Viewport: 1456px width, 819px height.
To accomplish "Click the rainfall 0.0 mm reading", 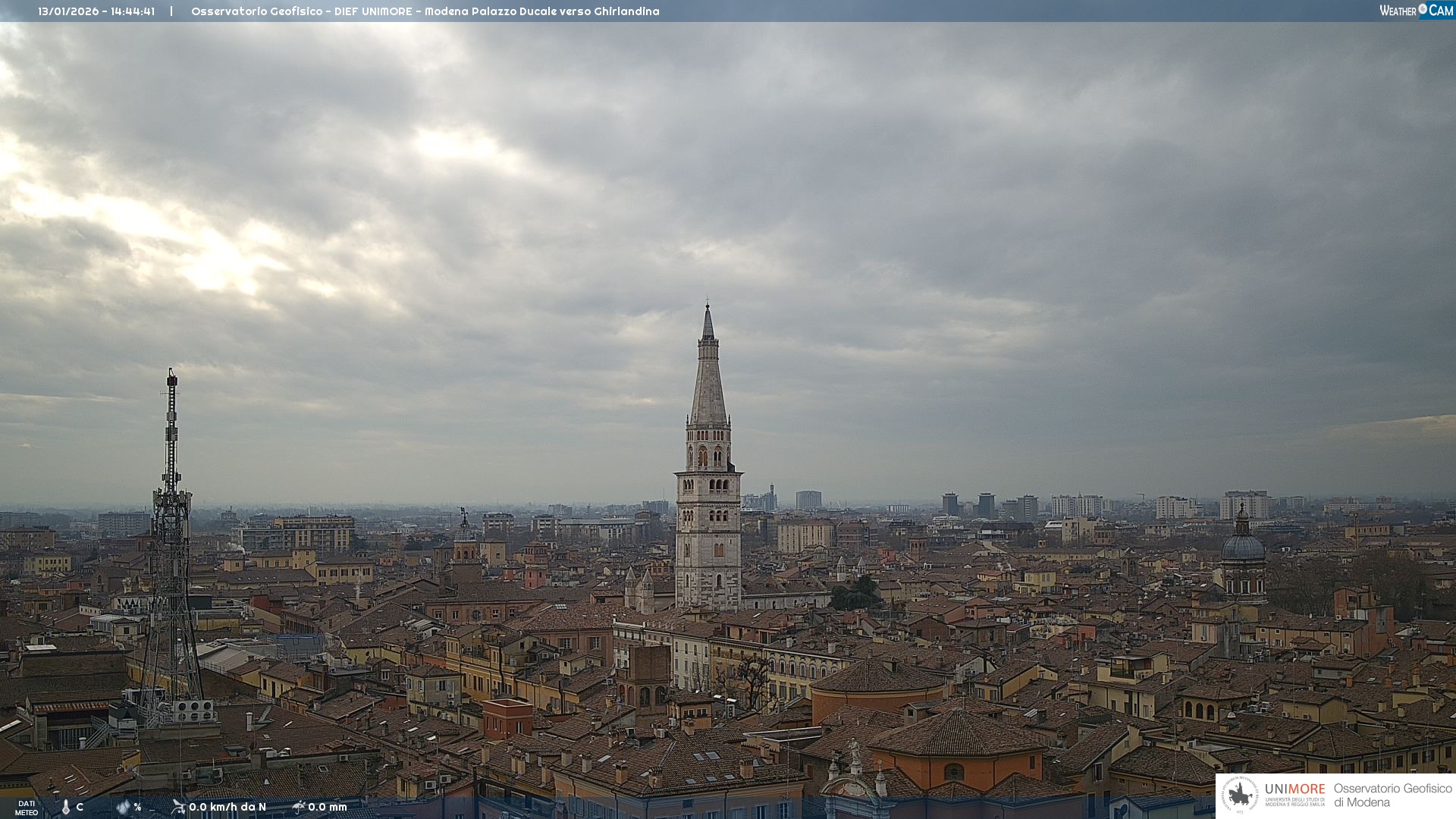I will (x=327, y=808).
